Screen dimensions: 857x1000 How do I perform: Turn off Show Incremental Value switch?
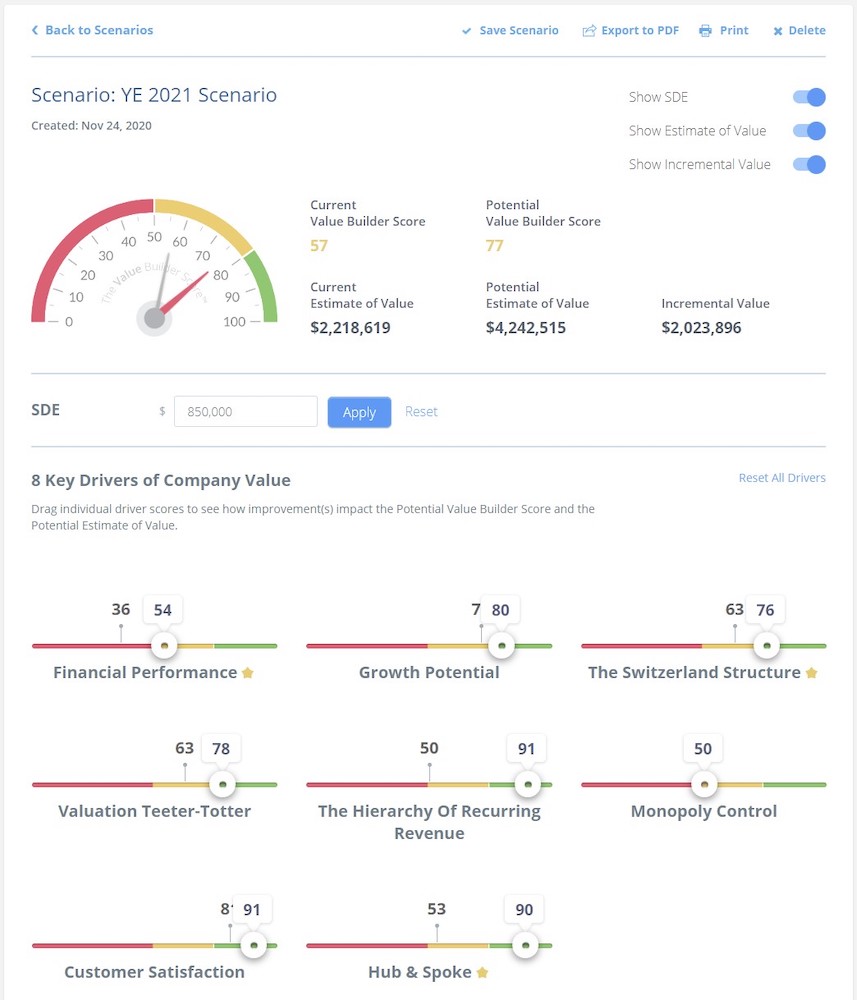point(809,165)
